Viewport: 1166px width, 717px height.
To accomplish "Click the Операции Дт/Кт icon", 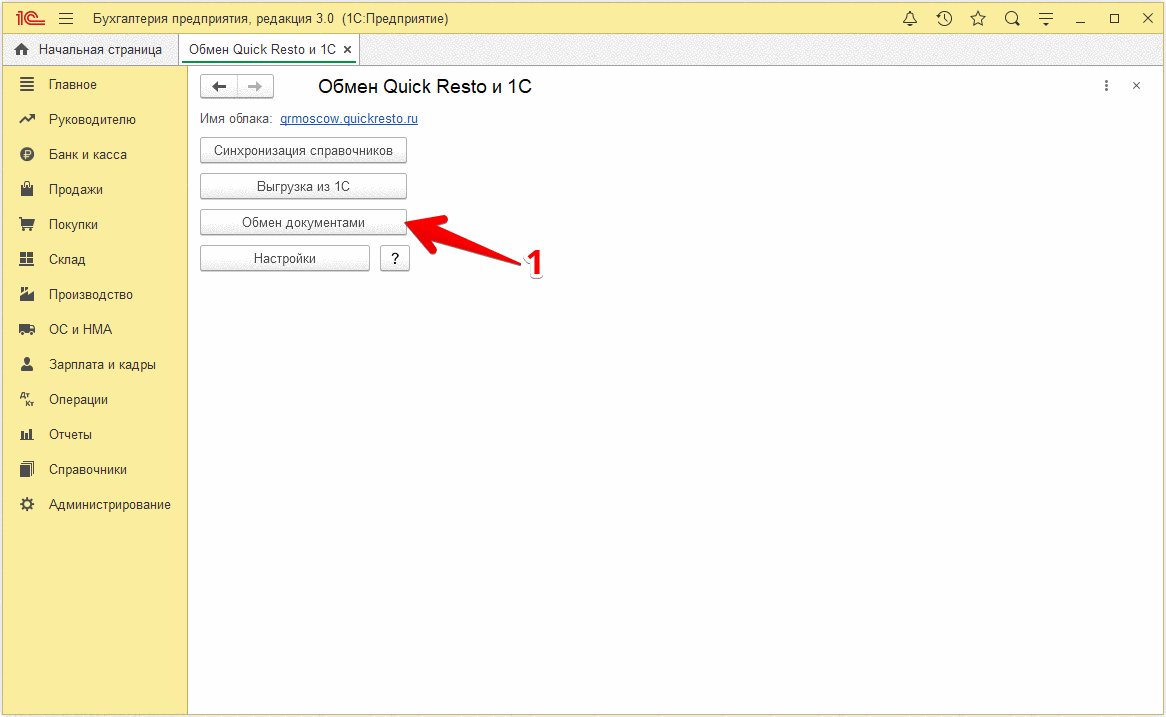I will 27,399.
